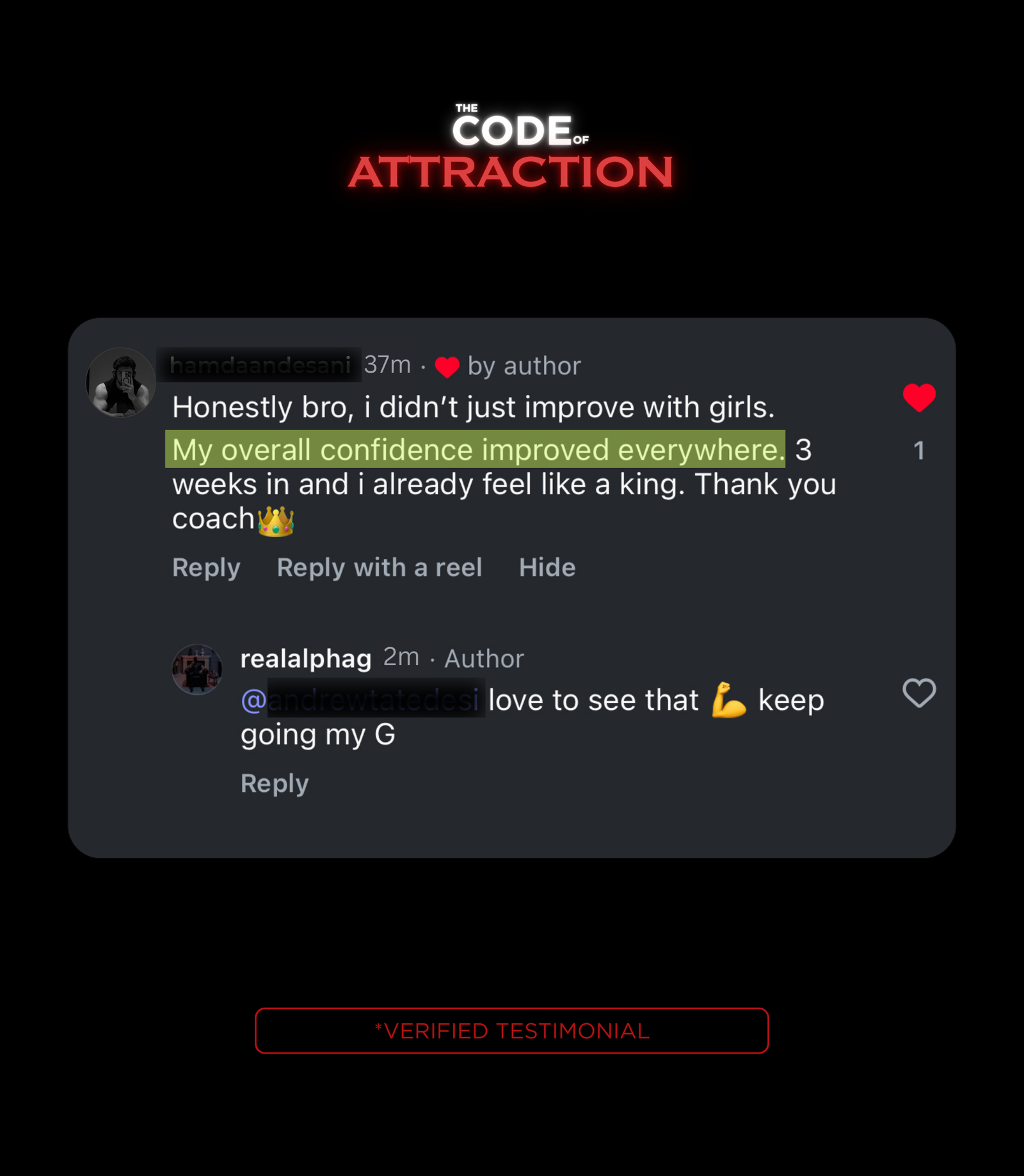
Task: Click Reply under the first comment
Action: [206, 568]
